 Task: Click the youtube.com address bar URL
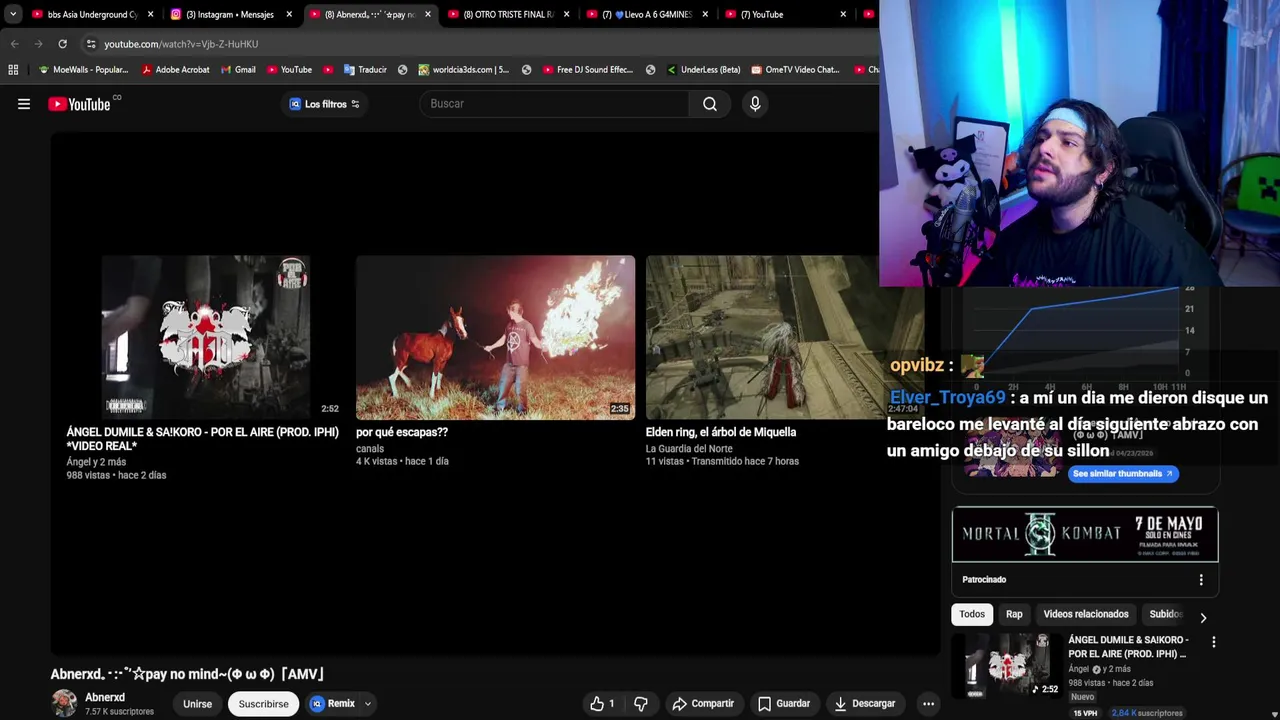click(x=181, y=44)
